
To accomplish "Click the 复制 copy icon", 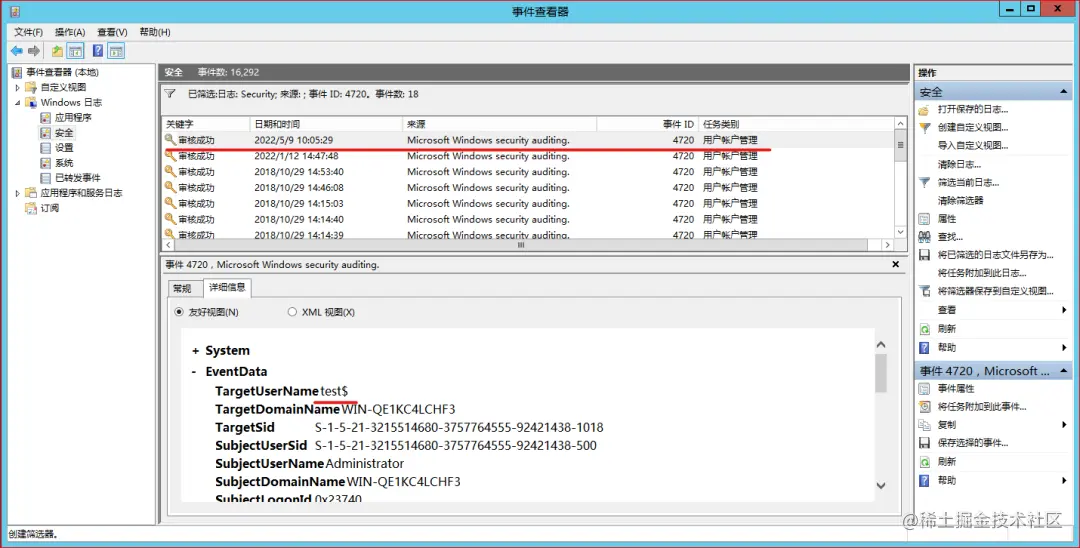I will (925, 425).
